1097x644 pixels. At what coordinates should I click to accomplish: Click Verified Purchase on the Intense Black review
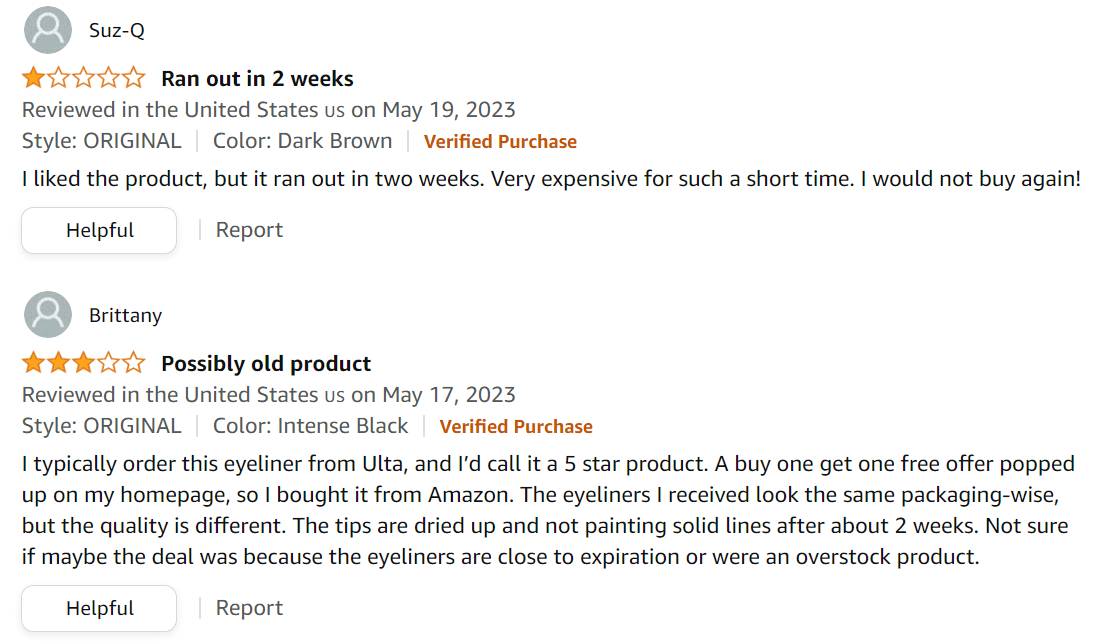point(516,427)
